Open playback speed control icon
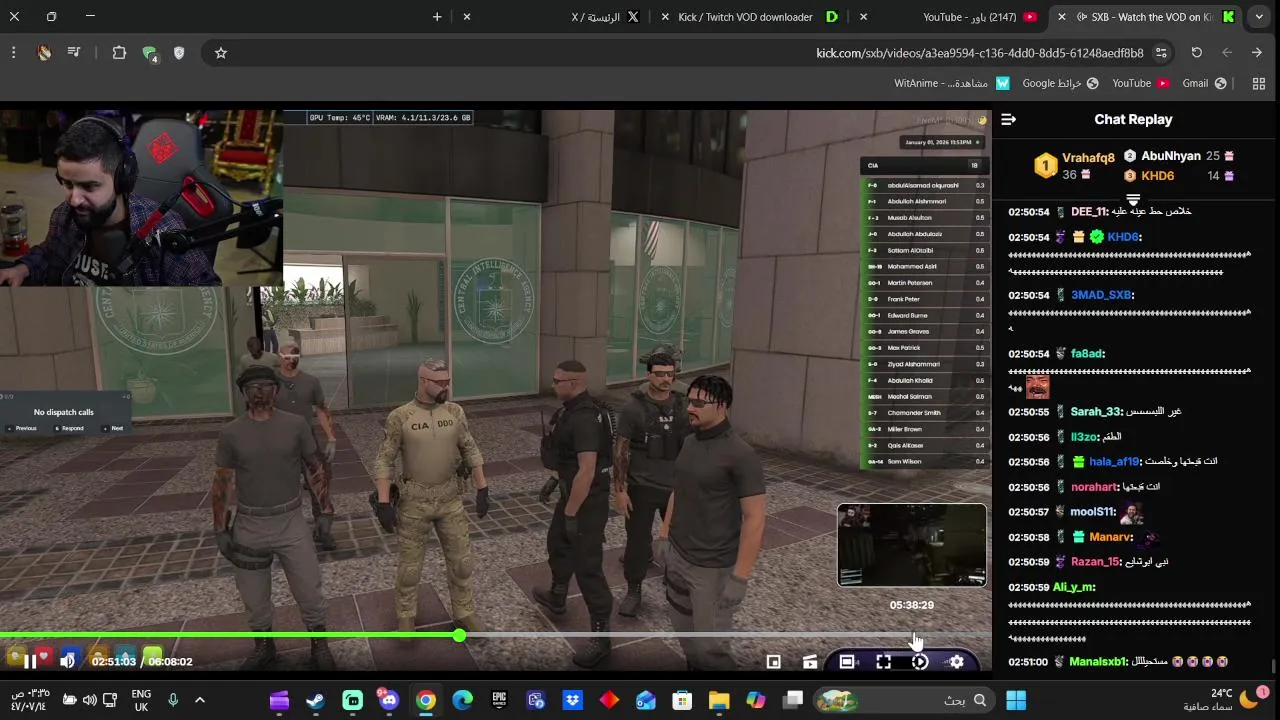The height and width of the screenshot is (720, 1280). (920, 661)
